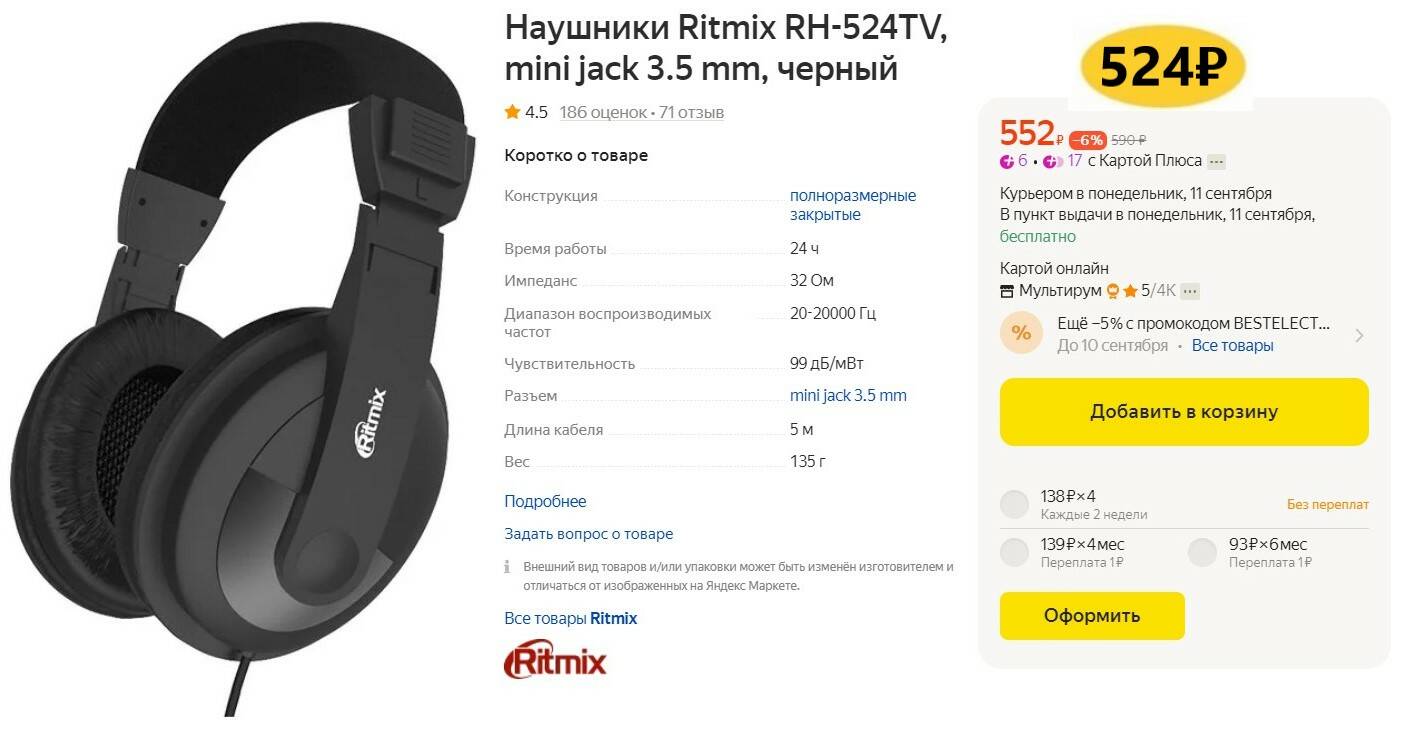Click the Plus cashback points icon
The image size is (1405, 745).
coord(1007,162)
